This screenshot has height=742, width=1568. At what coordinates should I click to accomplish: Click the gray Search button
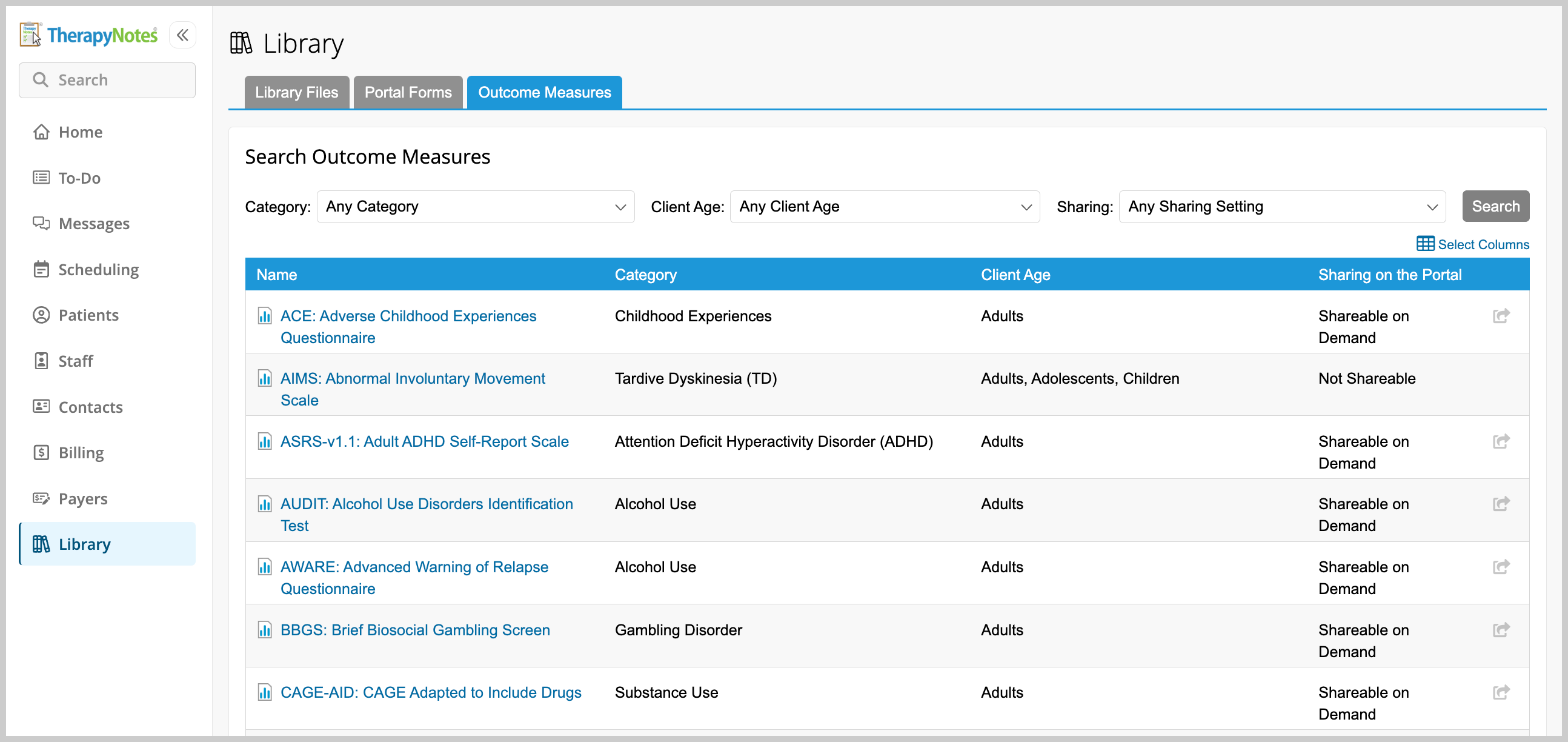tap(1495, 207)
